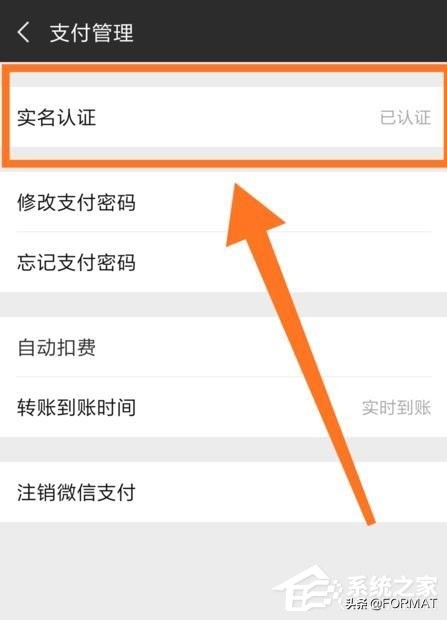Open the 实名认证 row
The width and height of the screenshot is (447, 620).
224,117
